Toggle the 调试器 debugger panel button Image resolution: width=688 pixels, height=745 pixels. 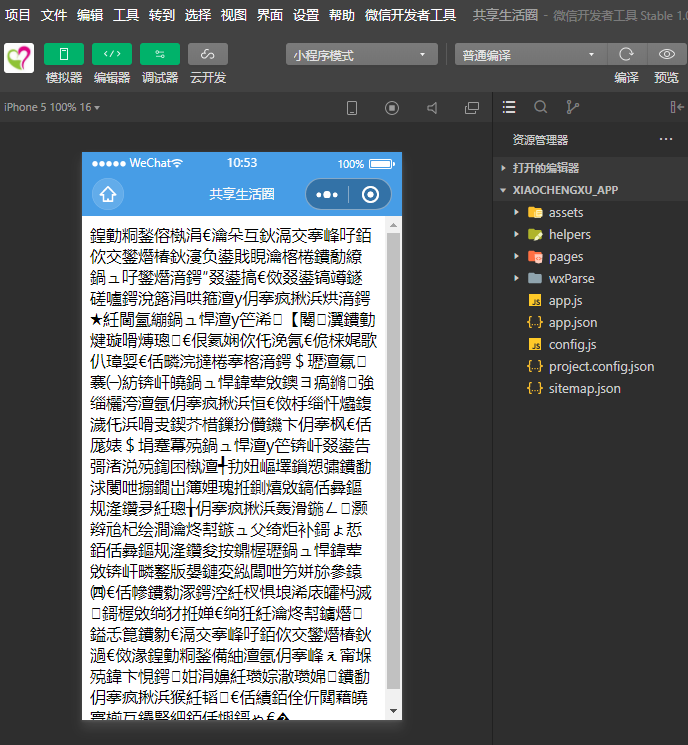[160, 54]
